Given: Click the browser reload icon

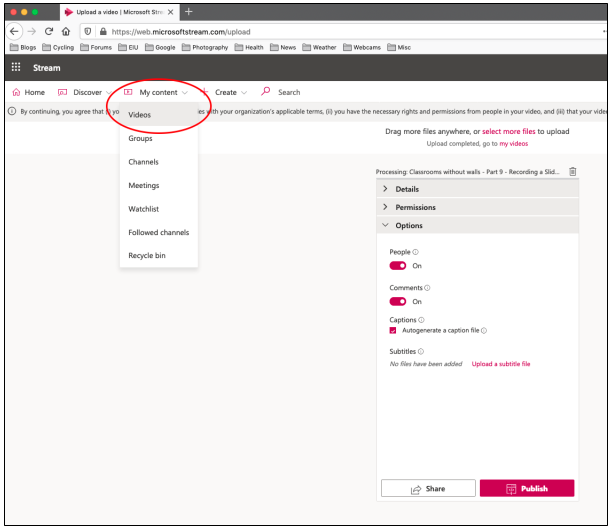Looking at the screenshot, I should click(x=48, y=31).
